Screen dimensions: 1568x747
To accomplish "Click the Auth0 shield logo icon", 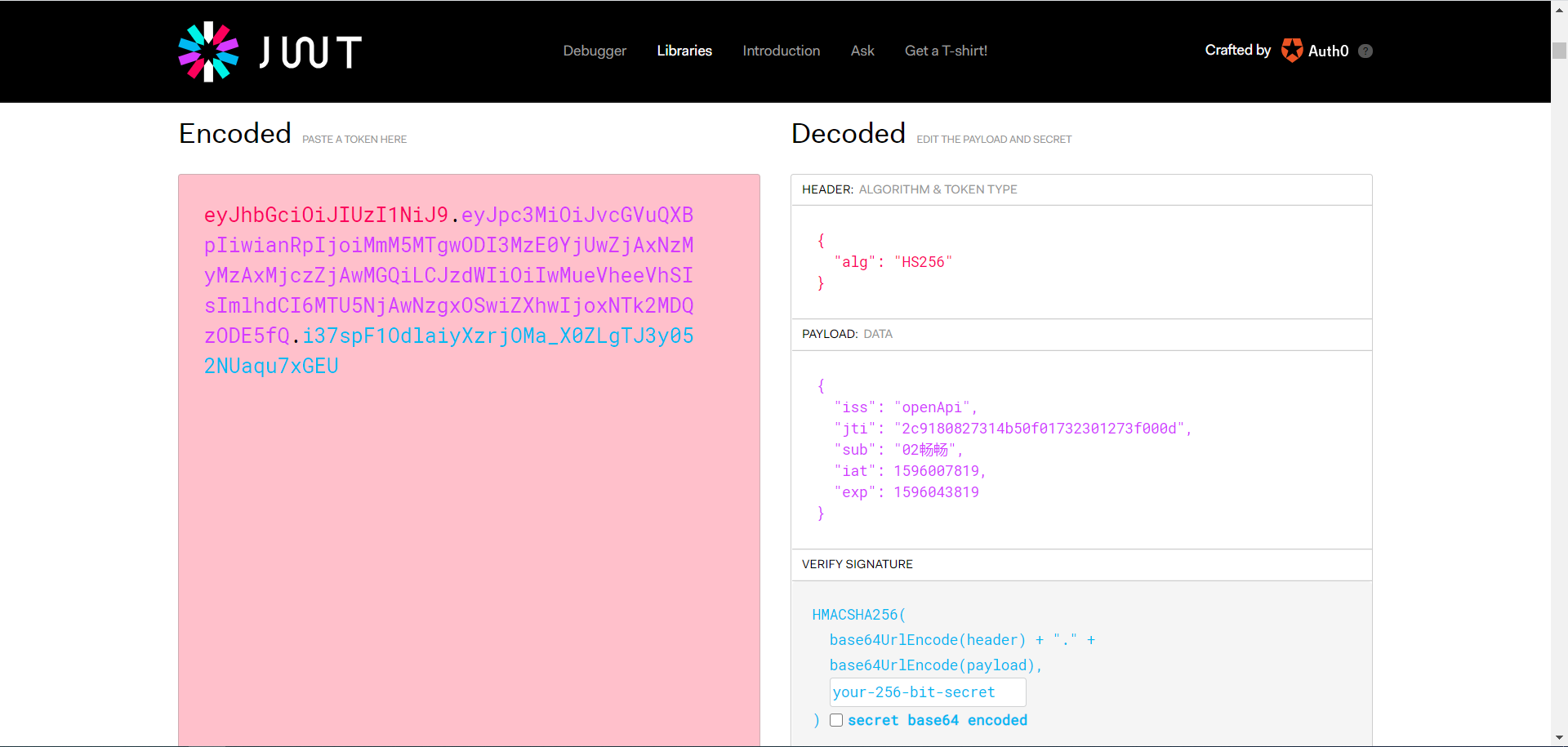I will point(1292,51).
